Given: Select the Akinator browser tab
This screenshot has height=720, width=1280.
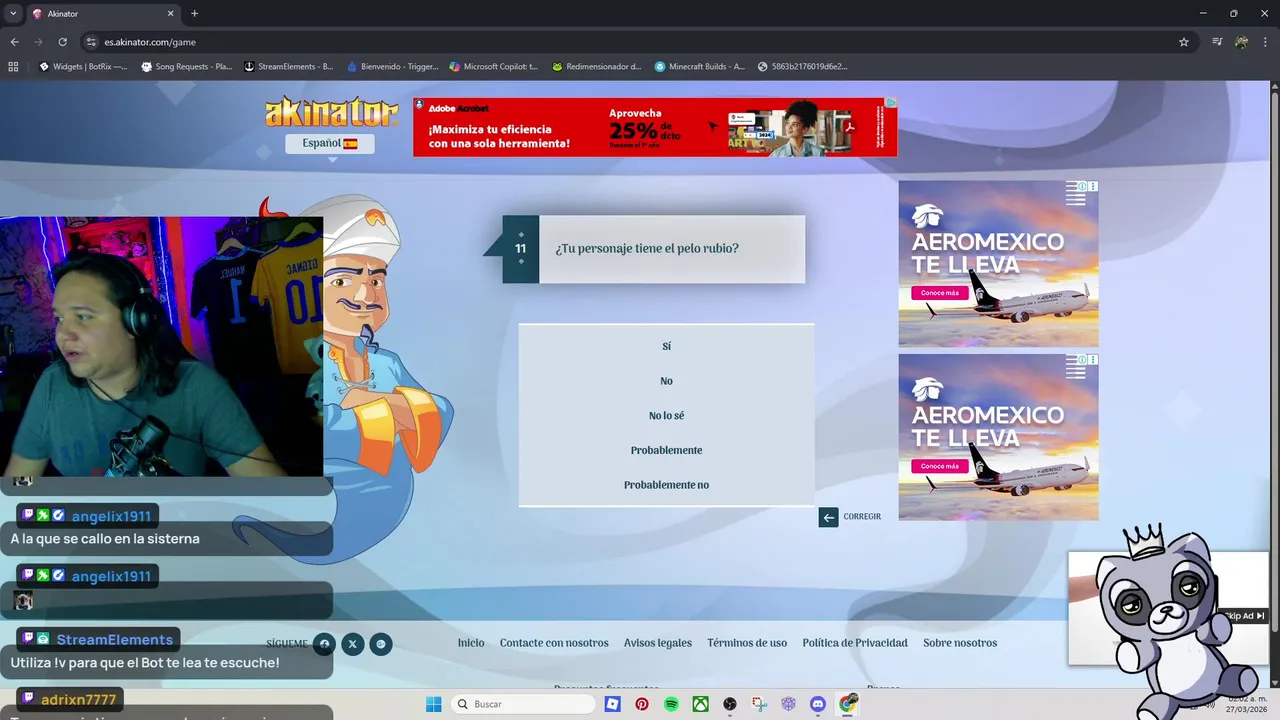Looking at the screenshot, I should click(104, 14).
